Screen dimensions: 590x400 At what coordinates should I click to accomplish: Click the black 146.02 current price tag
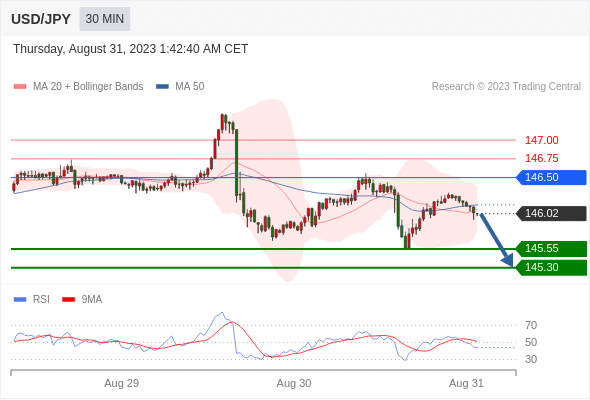coord(551,213)
